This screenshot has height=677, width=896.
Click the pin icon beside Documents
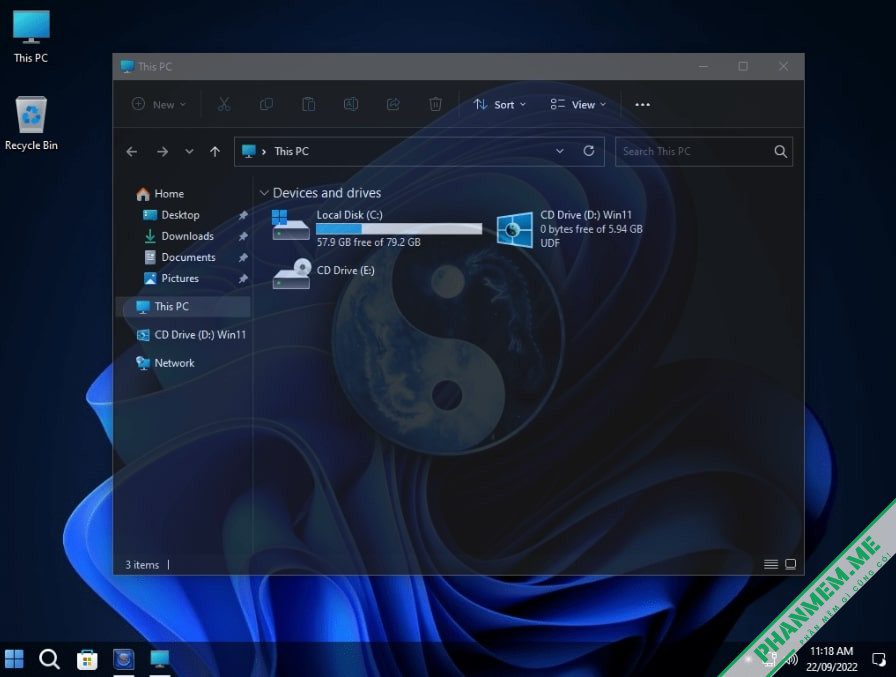tap(243, 258)
